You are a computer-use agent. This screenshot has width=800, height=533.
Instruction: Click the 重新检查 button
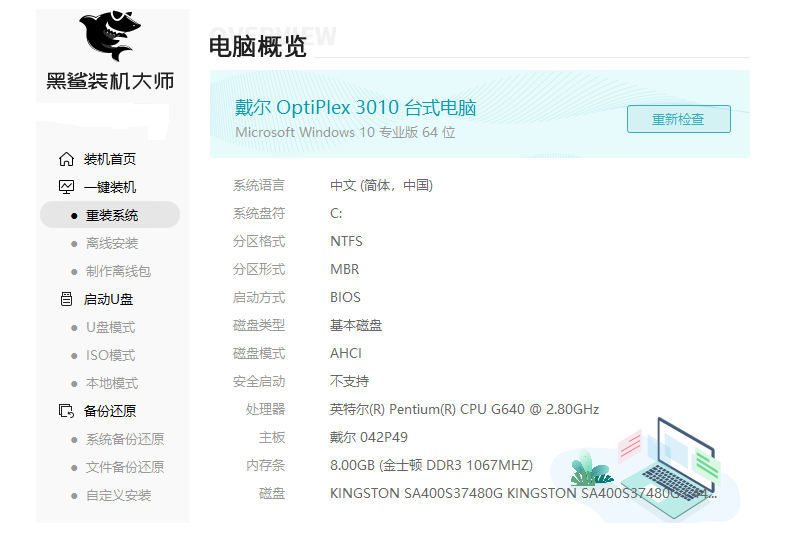(679, 119)
